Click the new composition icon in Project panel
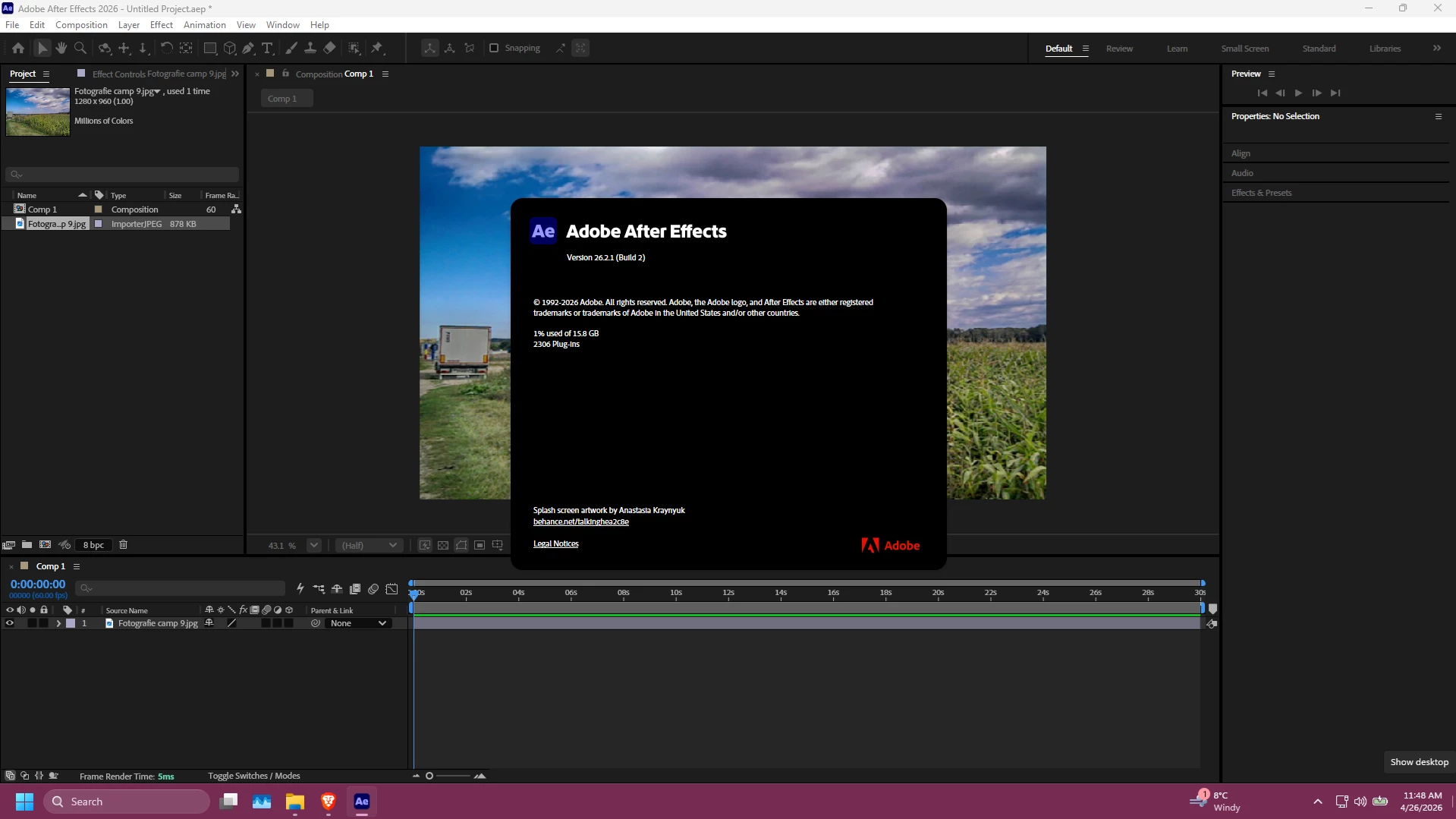 (x=45, y=545)
